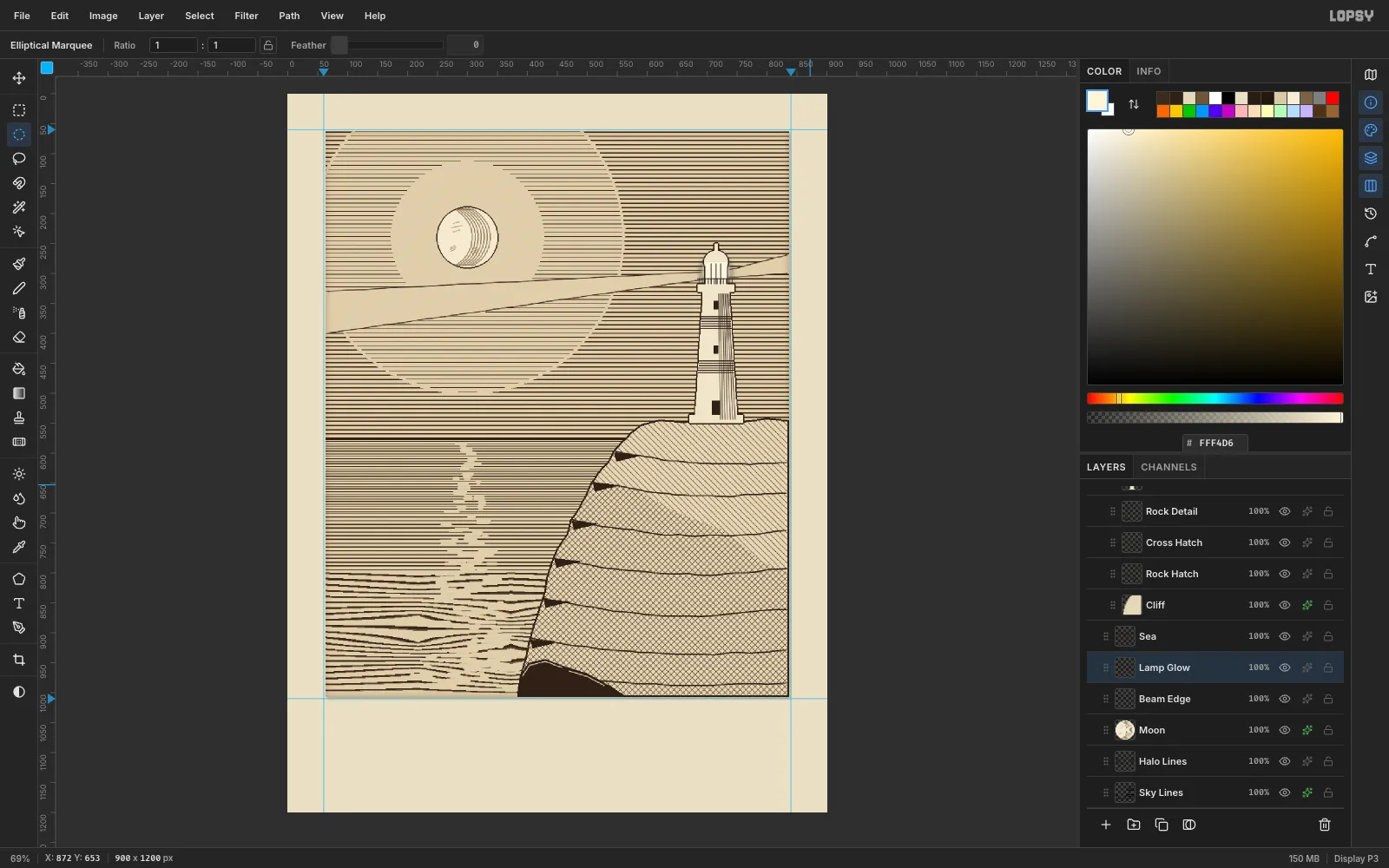1389x868 pixels.
Task: Select the Pencil tool
Action: (x=19, y=288)
